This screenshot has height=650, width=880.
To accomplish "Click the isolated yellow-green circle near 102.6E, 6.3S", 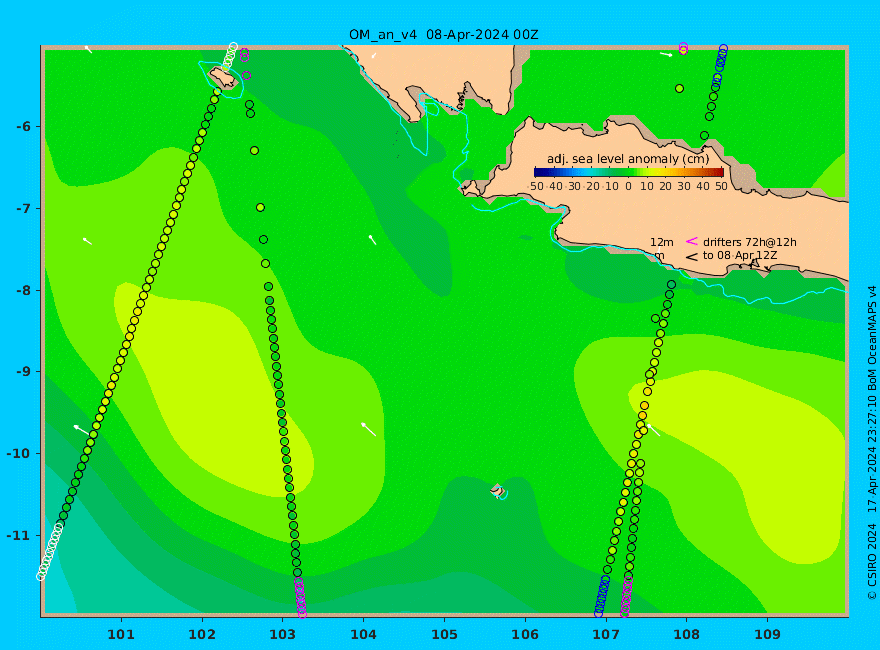I will point(254,150).
